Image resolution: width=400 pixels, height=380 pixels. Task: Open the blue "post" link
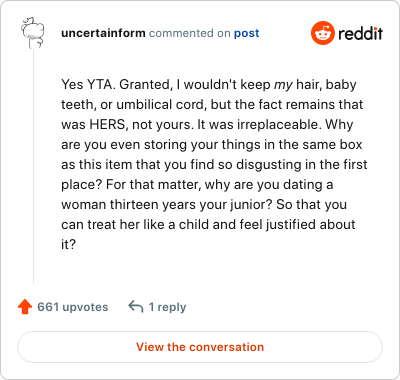[x=247, y=33]
